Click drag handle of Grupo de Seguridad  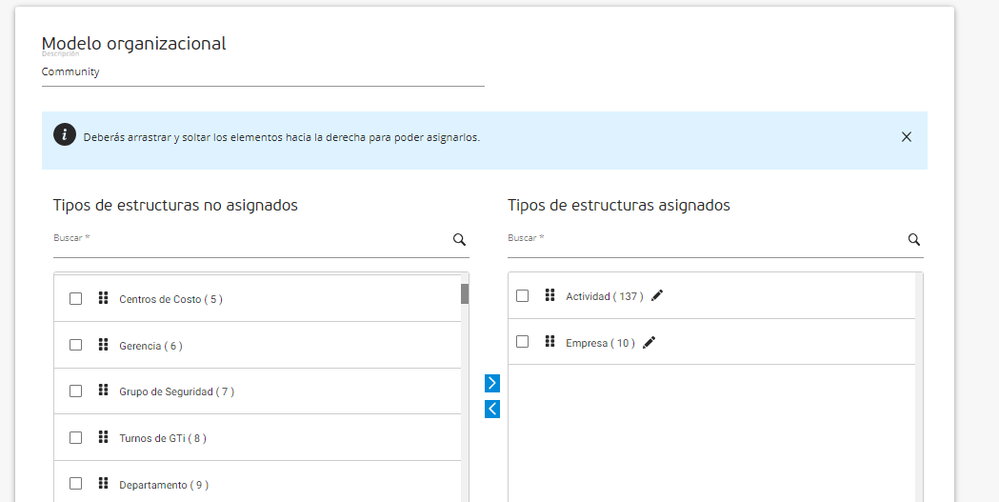pos(103,391)
